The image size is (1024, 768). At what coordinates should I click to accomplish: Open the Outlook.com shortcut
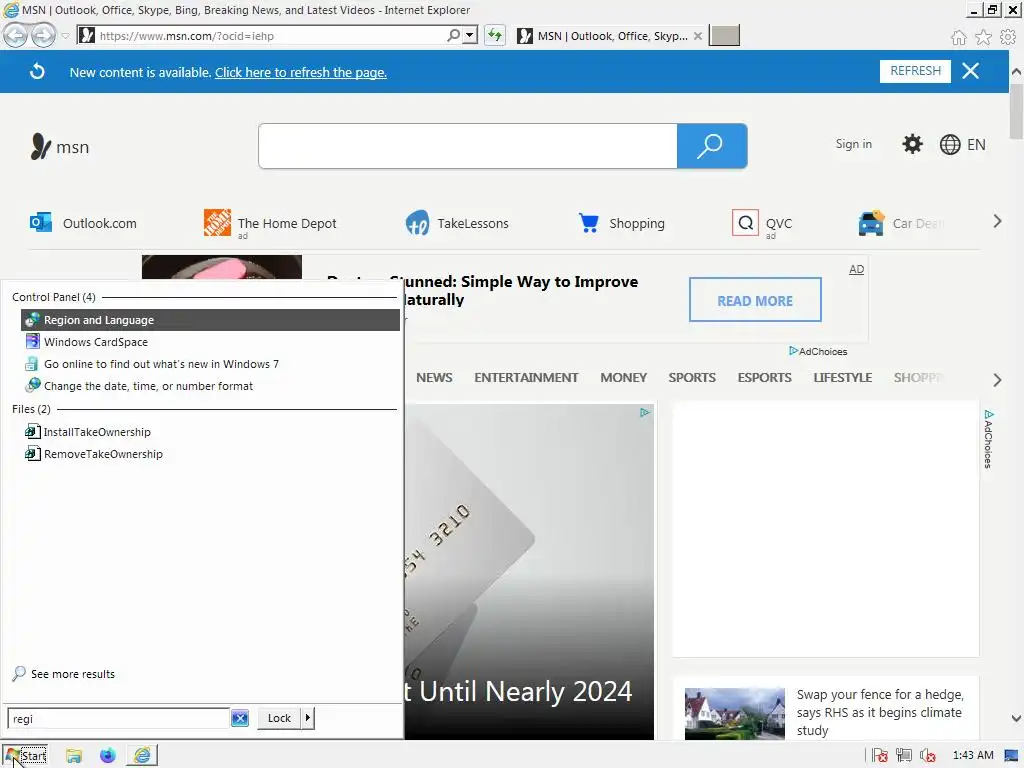point(84,223)
